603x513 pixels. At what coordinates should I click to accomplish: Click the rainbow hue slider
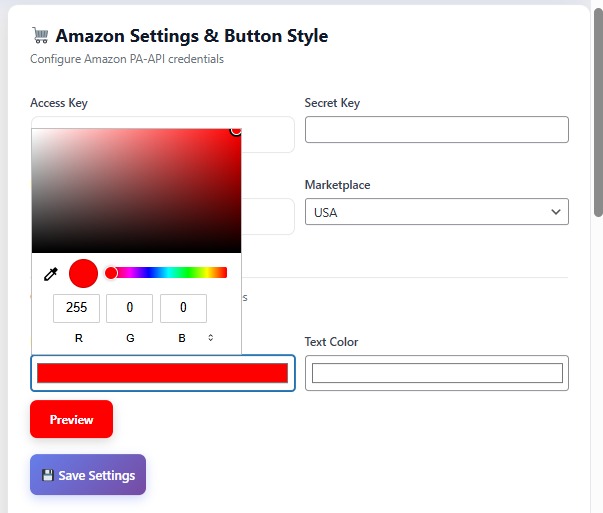click(x=166, y=273)
